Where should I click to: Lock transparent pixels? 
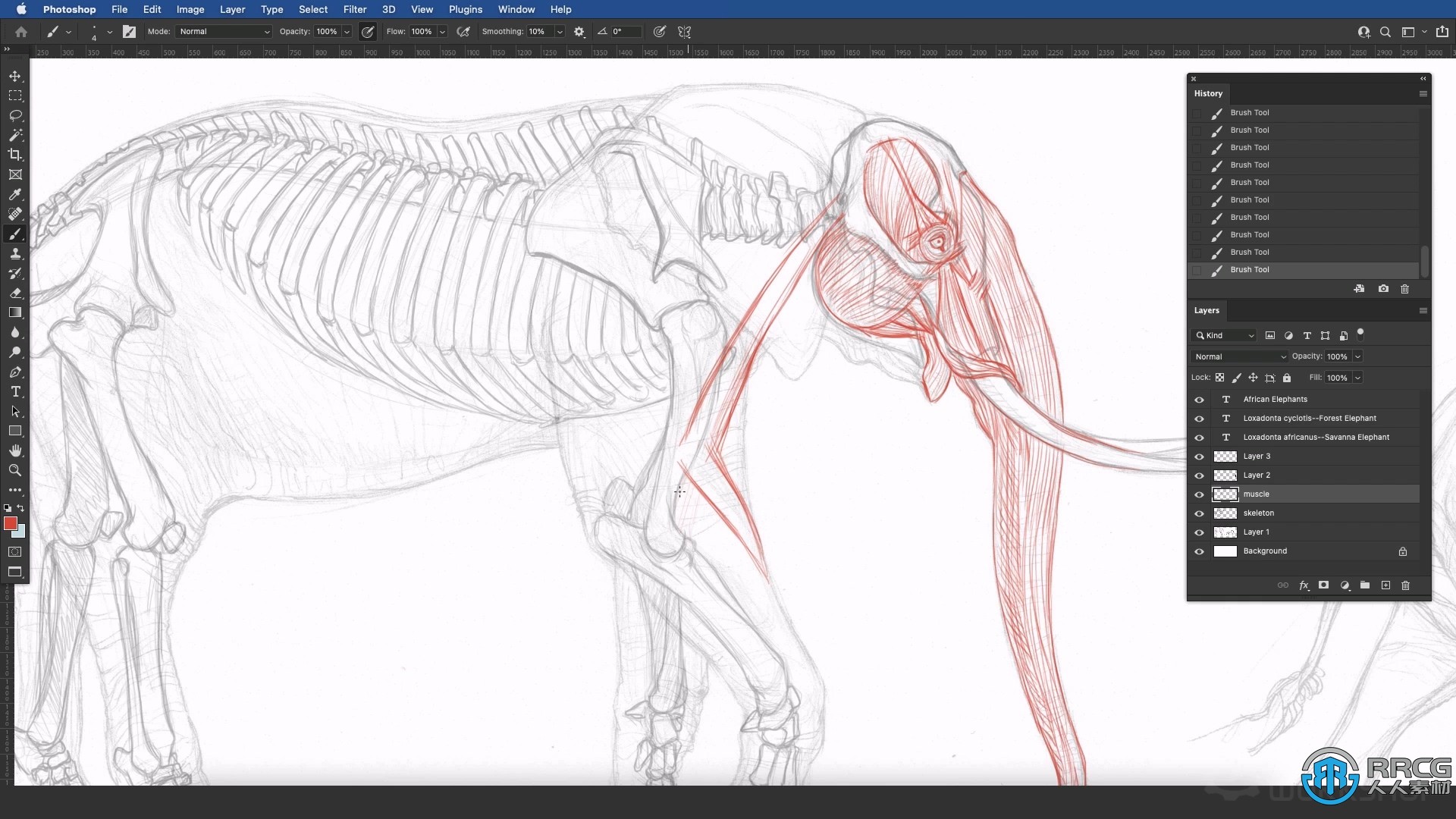click(x=1219, y=378)
